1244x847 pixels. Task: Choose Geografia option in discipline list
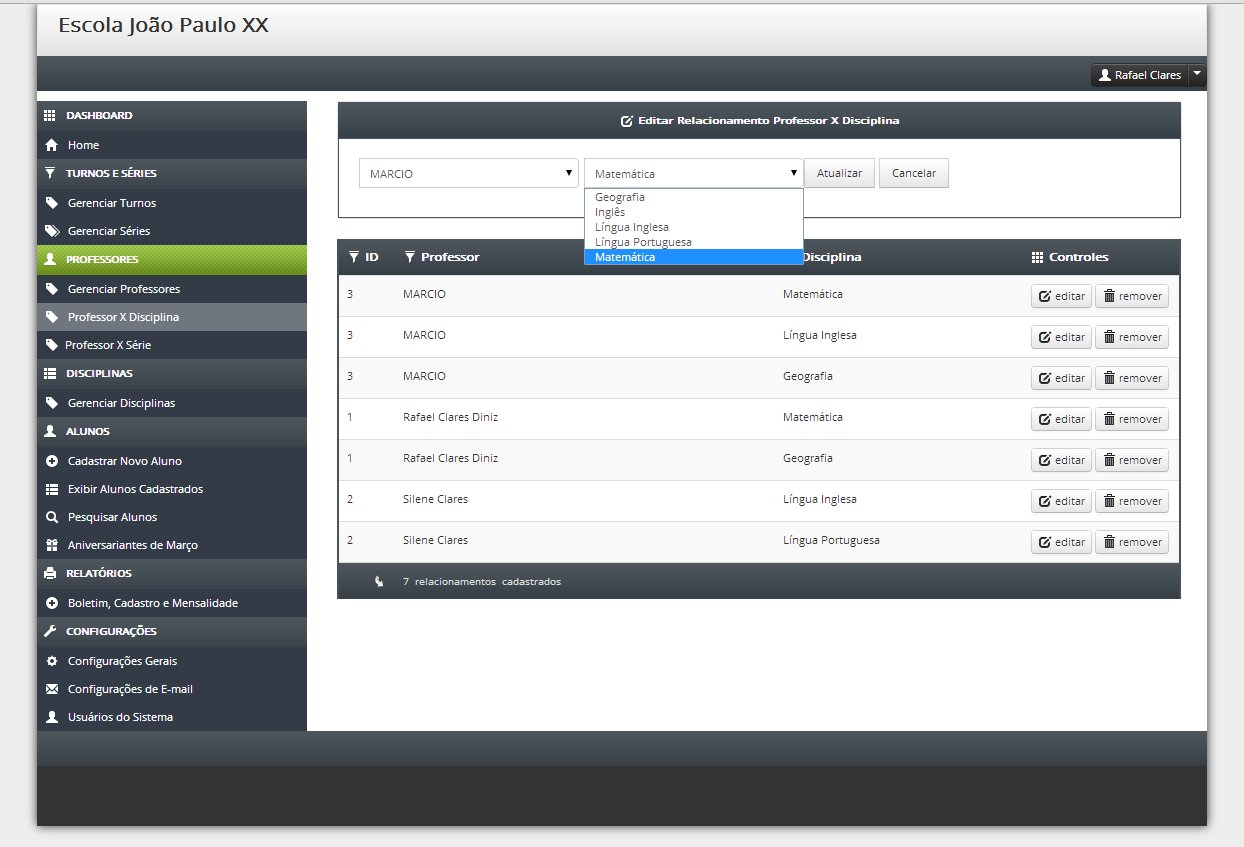tap(620, 197)
